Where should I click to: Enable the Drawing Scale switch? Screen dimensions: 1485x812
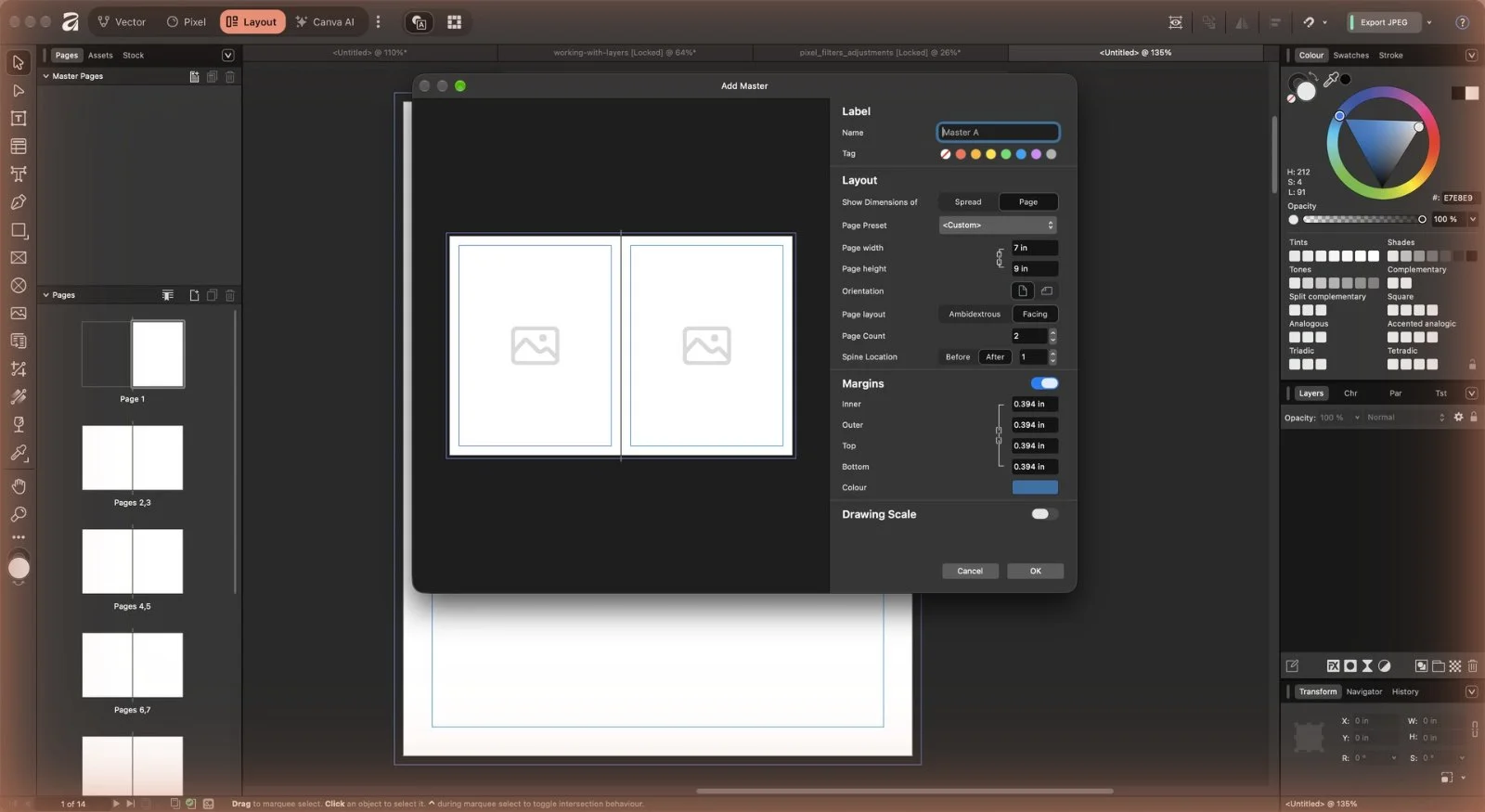pyautogui.click(x=1044, y=514)
